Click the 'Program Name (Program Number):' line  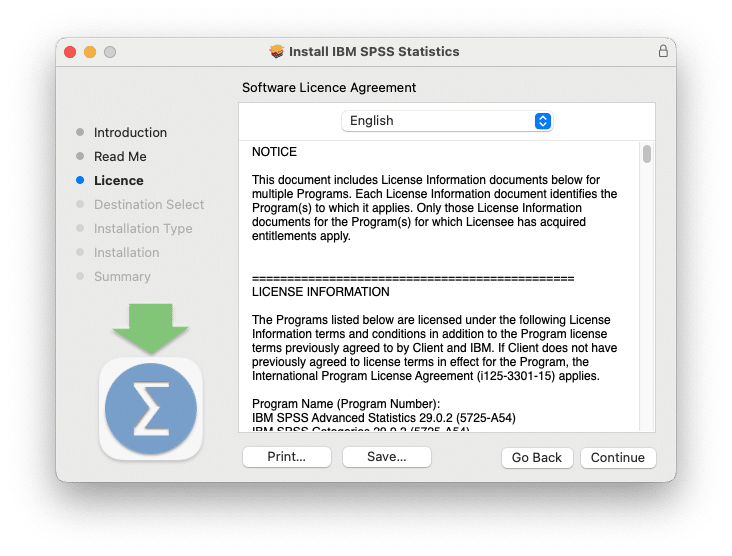point(346,404)
